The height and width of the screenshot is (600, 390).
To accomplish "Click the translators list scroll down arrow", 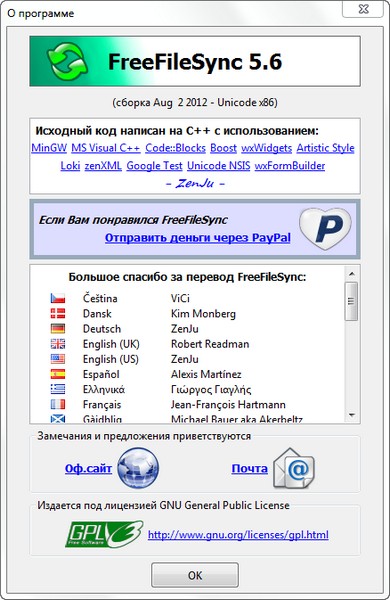I will [351, 415].
